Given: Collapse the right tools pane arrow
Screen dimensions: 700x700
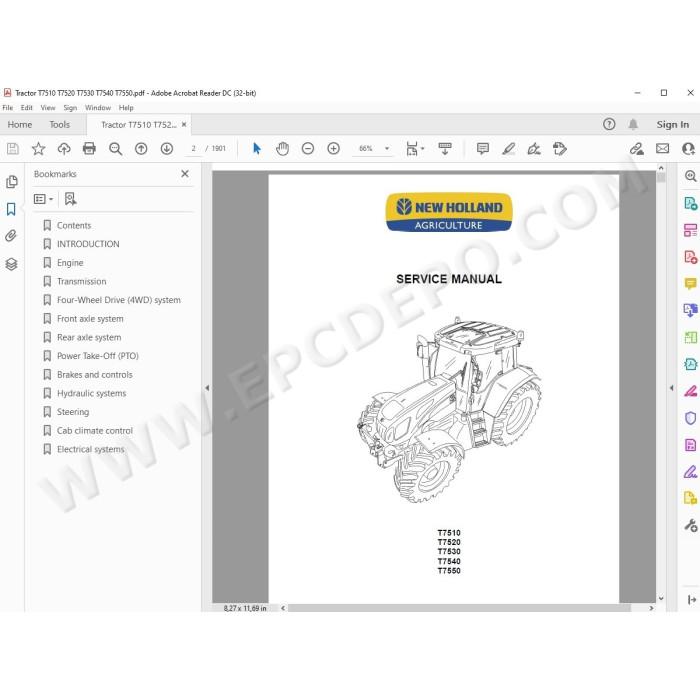Looking at the screenshot, I should 671,388.
